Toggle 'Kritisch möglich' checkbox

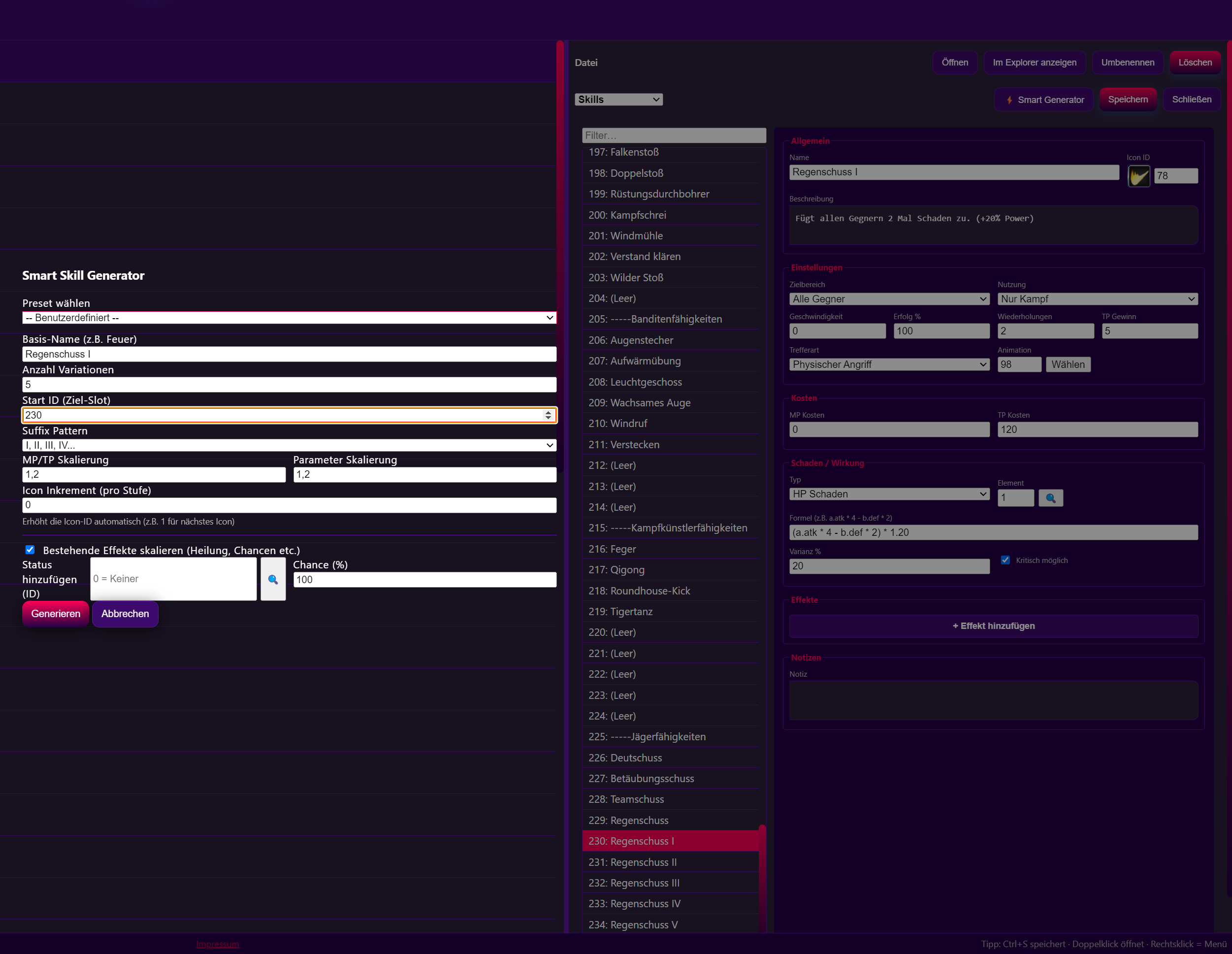click(1005, 560)
